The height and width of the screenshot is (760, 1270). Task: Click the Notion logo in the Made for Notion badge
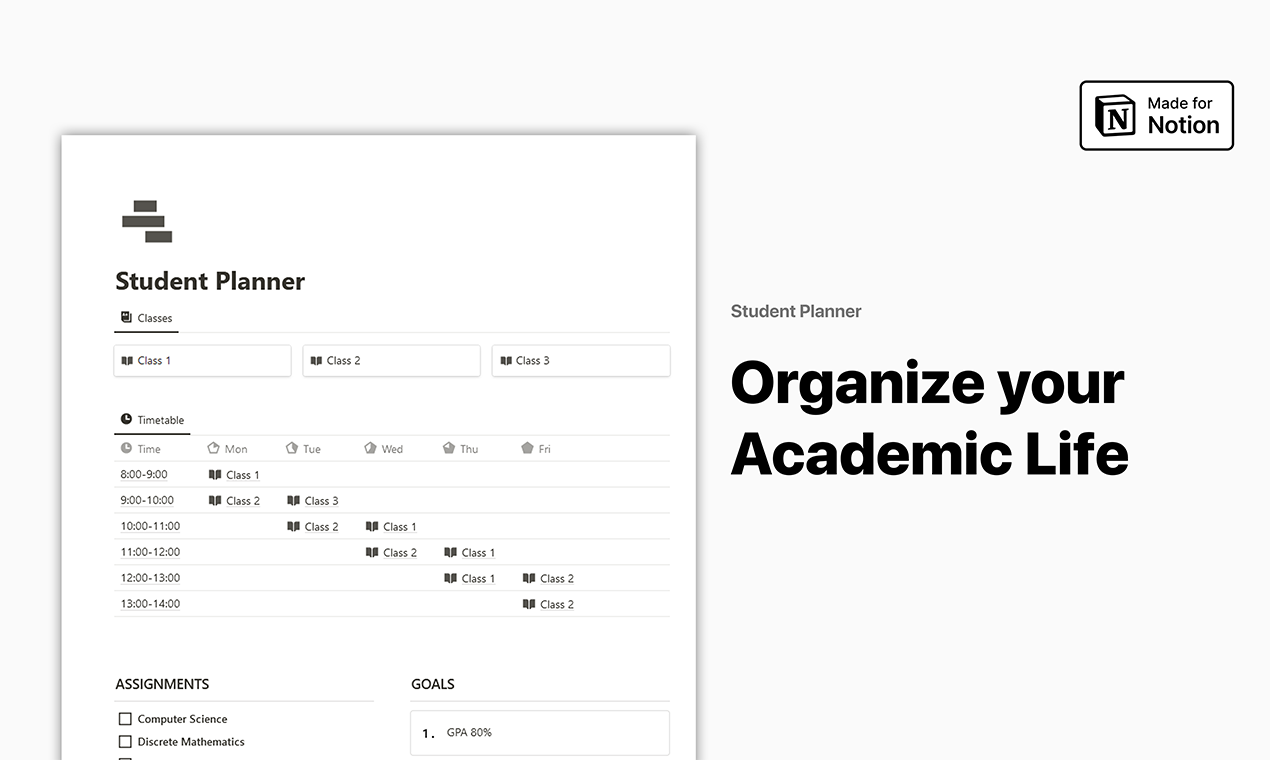(1113, 115)
